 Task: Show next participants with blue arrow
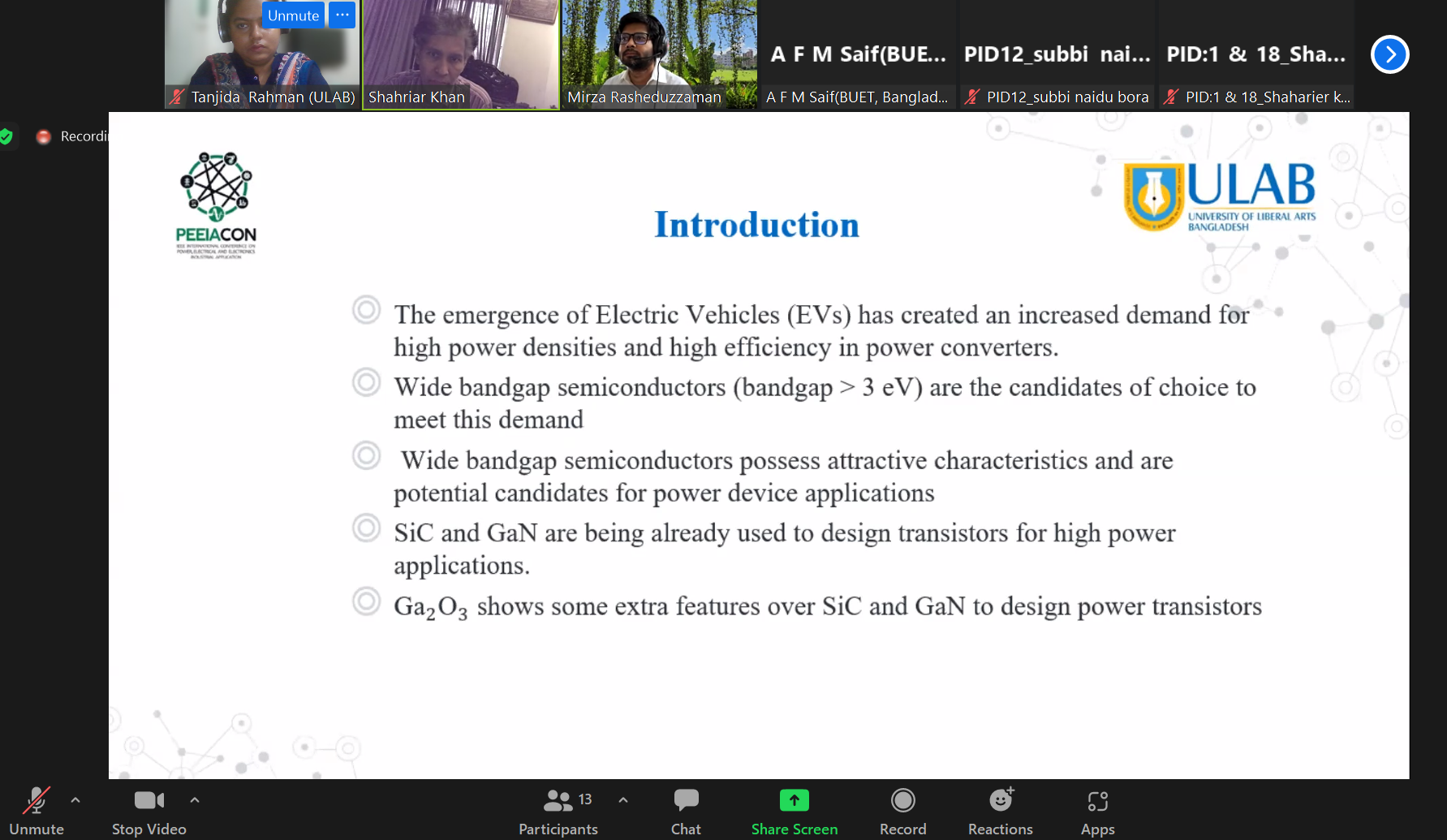[x=1389, y=54]
